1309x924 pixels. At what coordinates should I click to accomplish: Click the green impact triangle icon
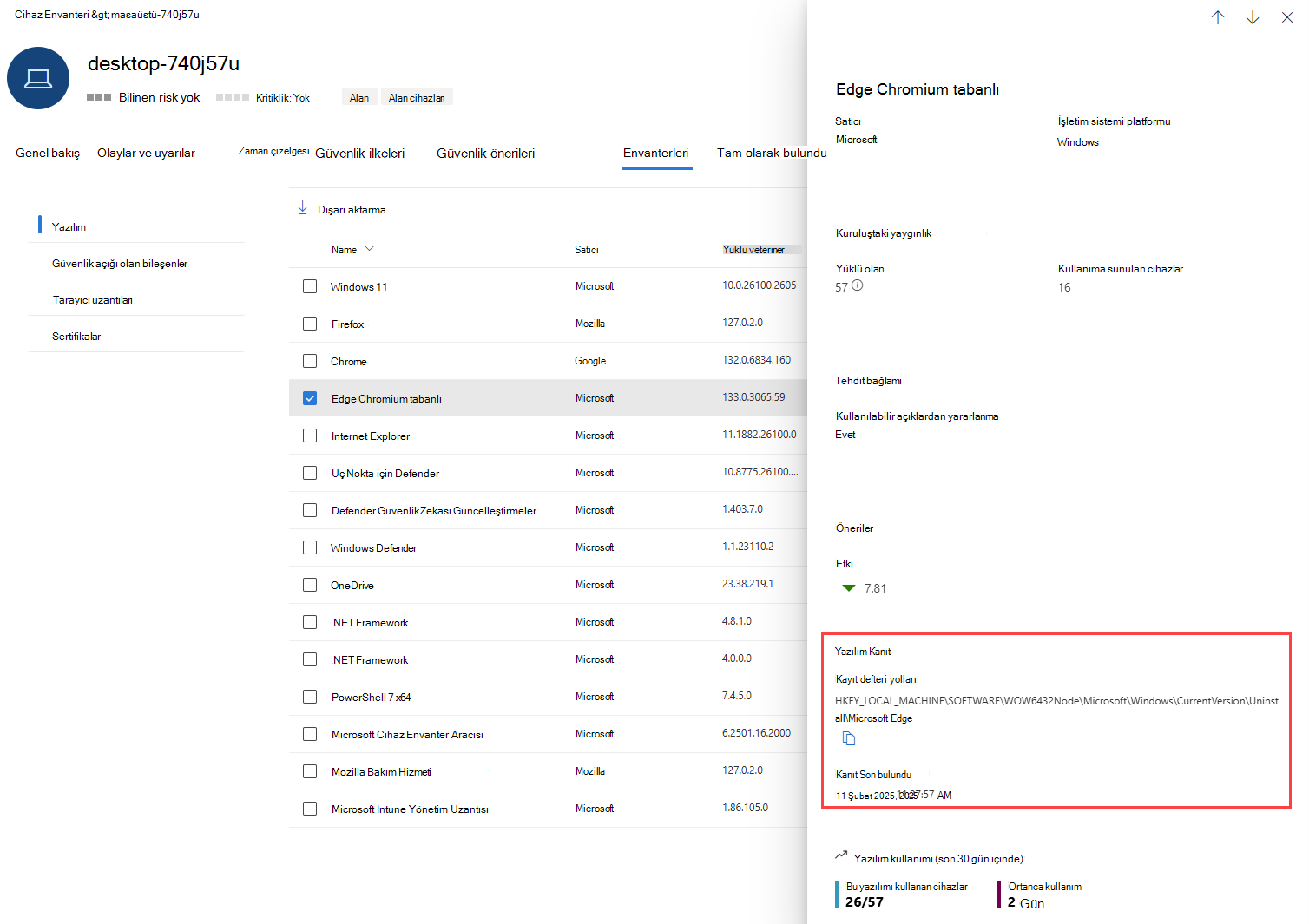point(849,588)
